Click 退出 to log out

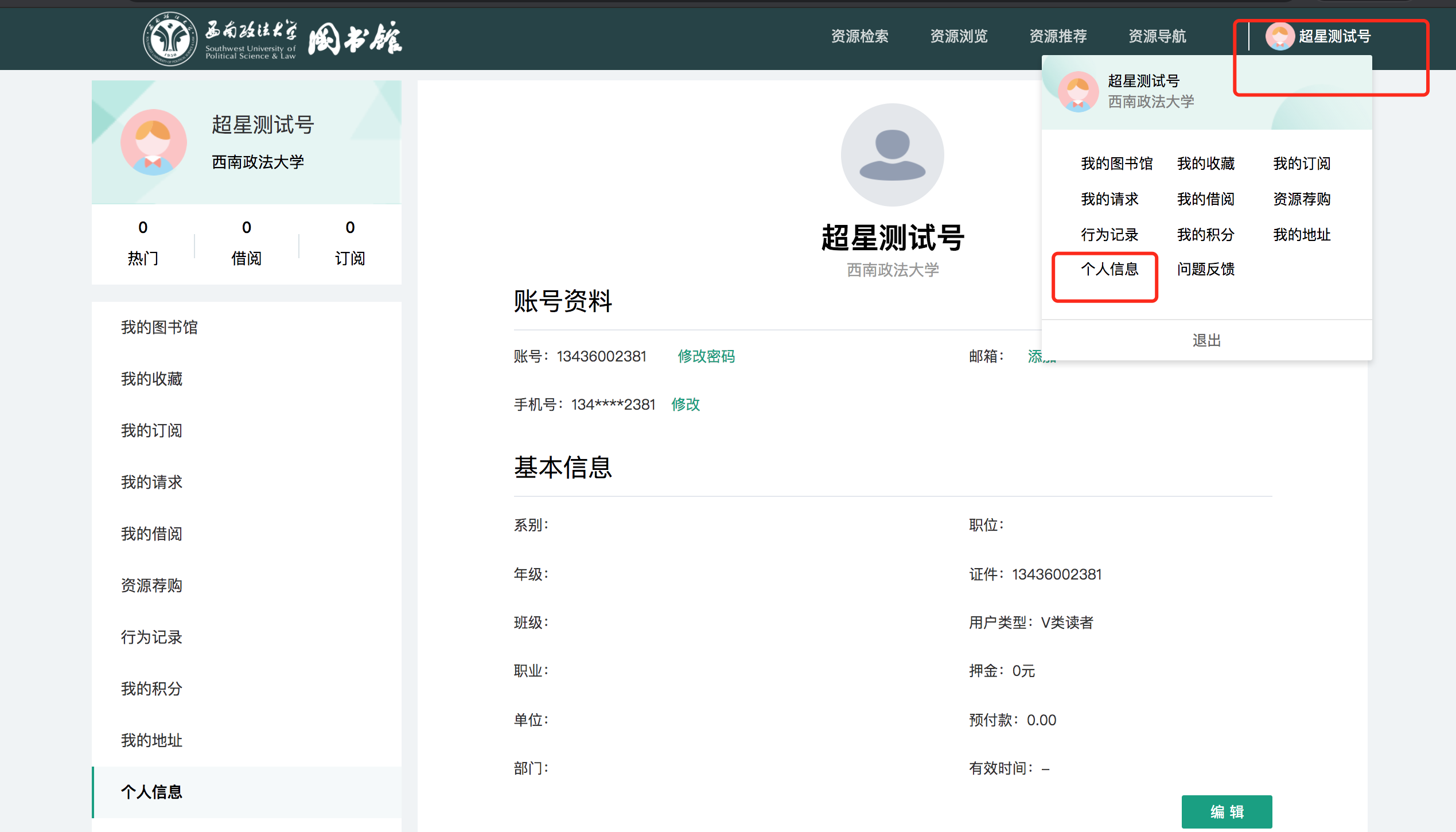[x=1206, y=340]
